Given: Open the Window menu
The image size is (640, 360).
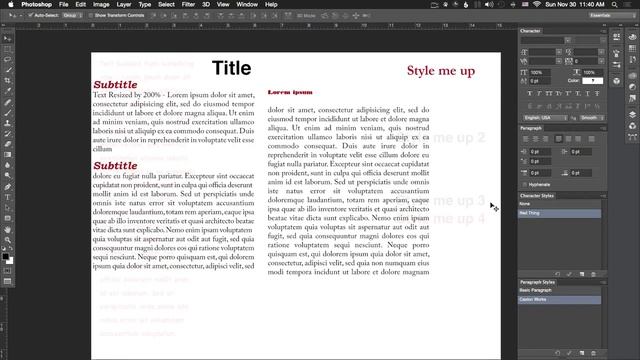Looking at the screenshot, I should pos(247,4).
